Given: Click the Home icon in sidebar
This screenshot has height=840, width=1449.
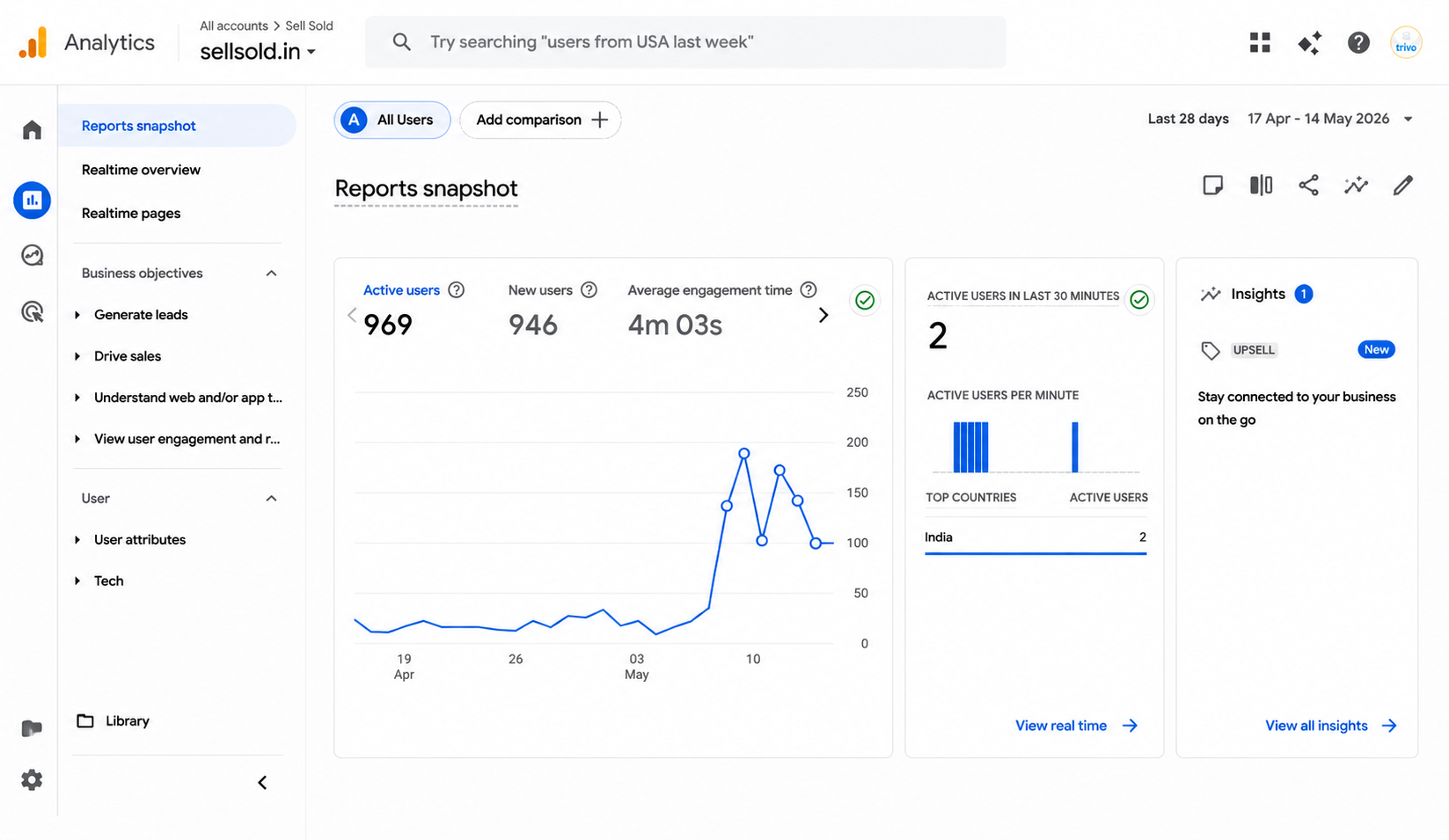Looking at the screenshot, I should (x=32, y=130).
